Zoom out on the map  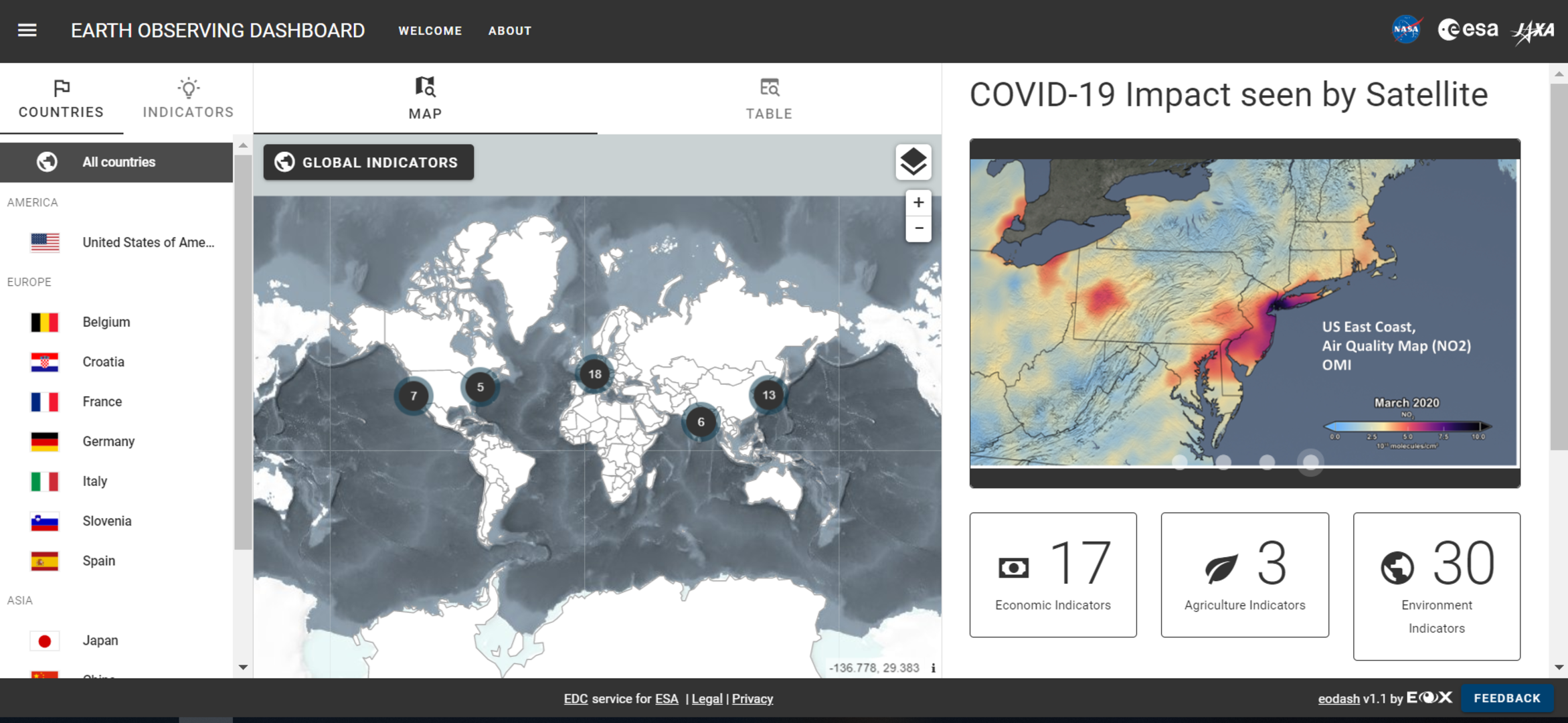[918, 228]
